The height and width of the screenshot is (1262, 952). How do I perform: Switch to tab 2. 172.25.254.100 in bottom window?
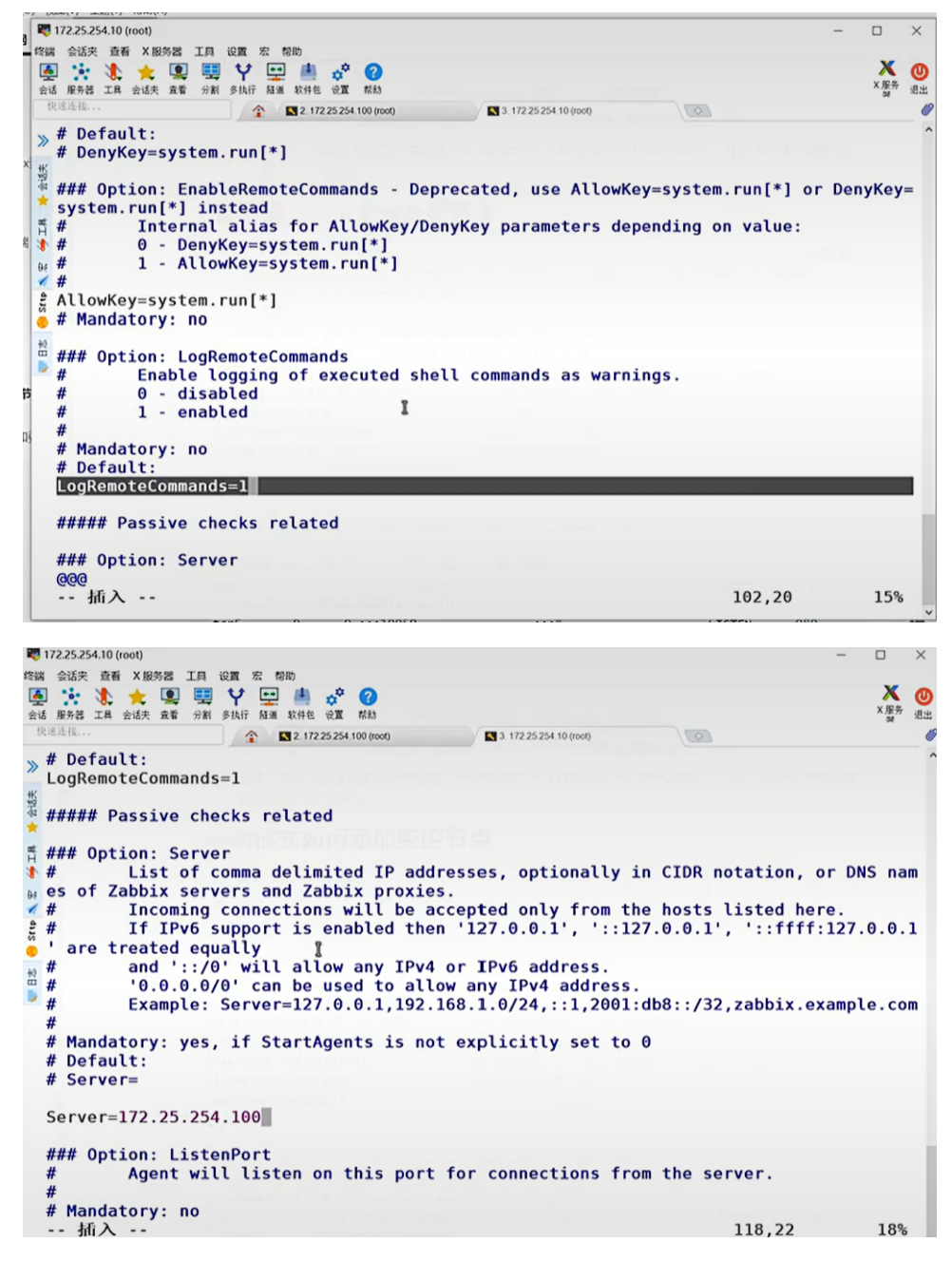point(370,736)
